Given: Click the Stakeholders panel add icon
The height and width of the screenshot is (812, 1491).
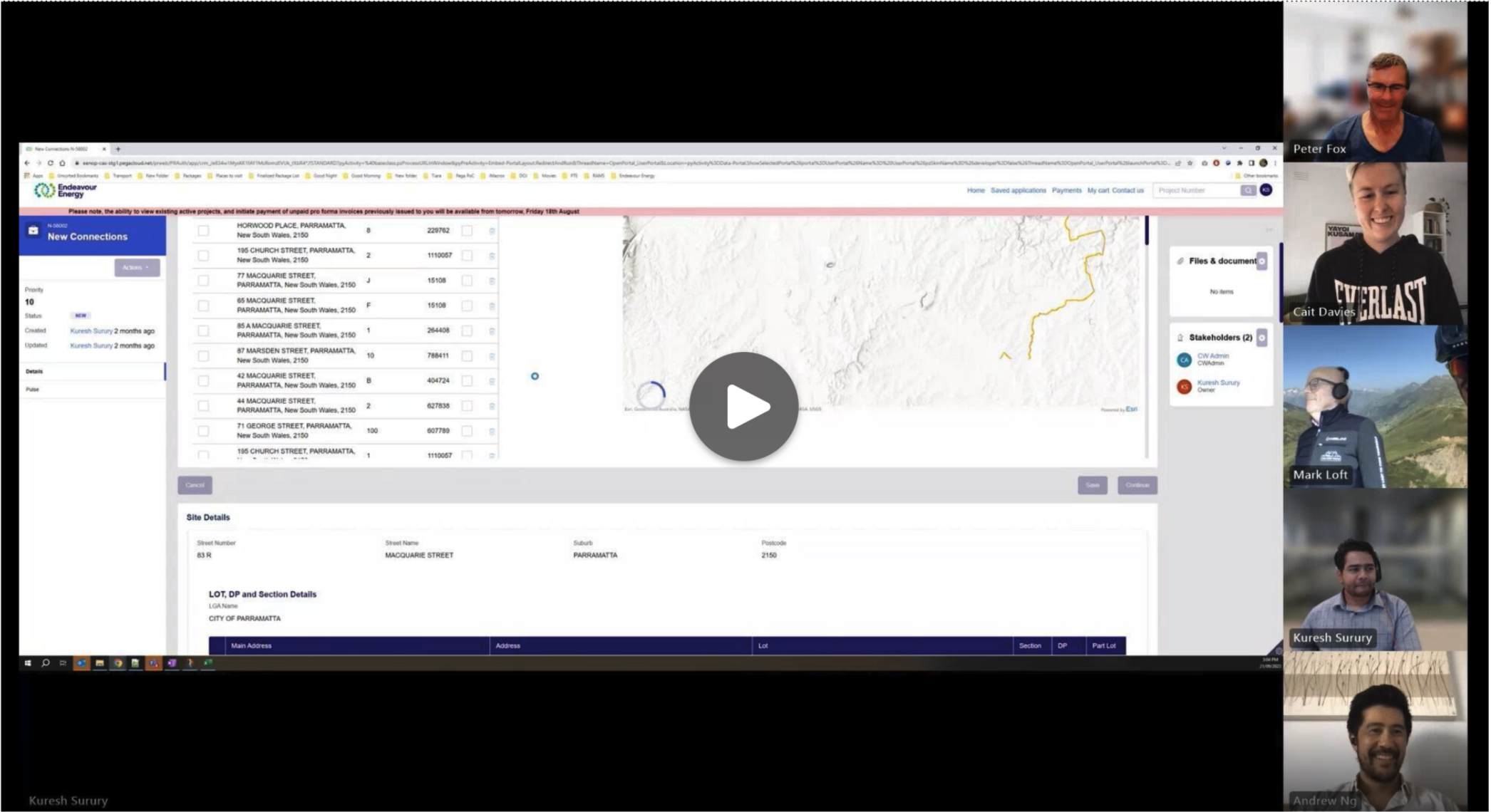Looking at the screenshot, I should coord(1262,338).
